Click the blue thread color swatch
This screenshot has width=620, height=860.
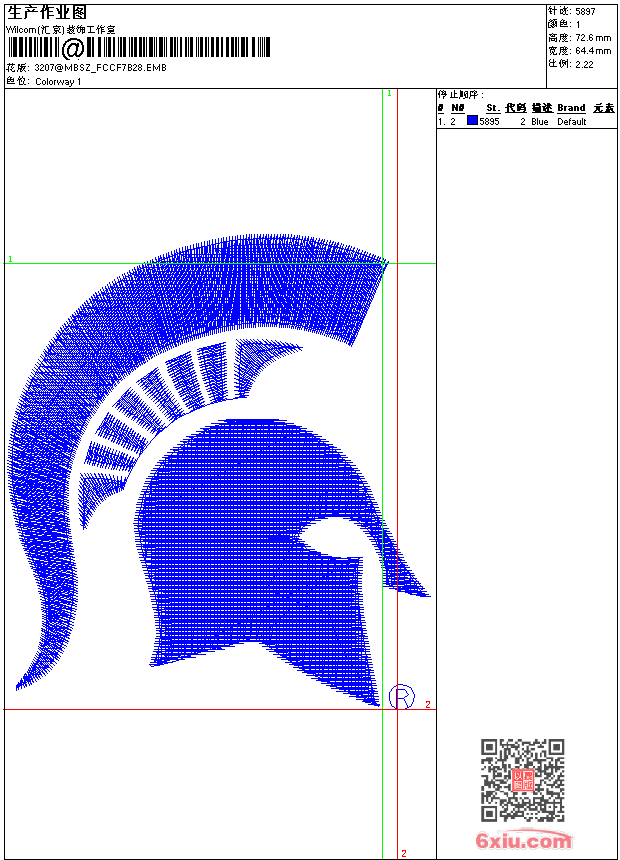[472, 121]
